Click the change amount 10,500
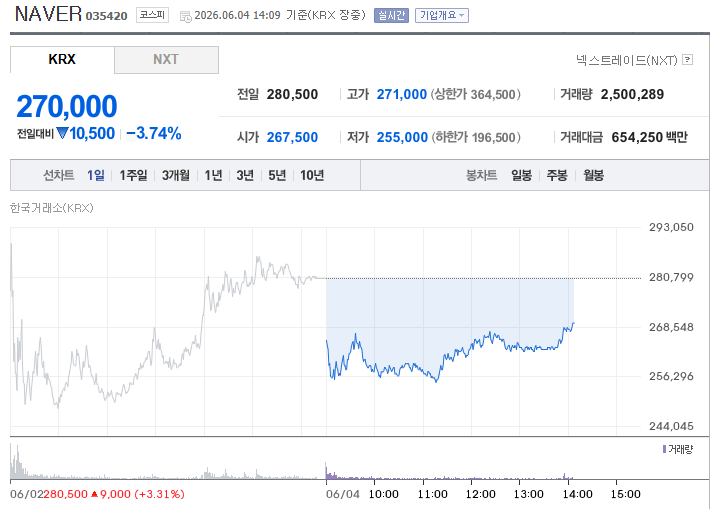The width and height of the screenshot is (710, 509). point(92,133)
